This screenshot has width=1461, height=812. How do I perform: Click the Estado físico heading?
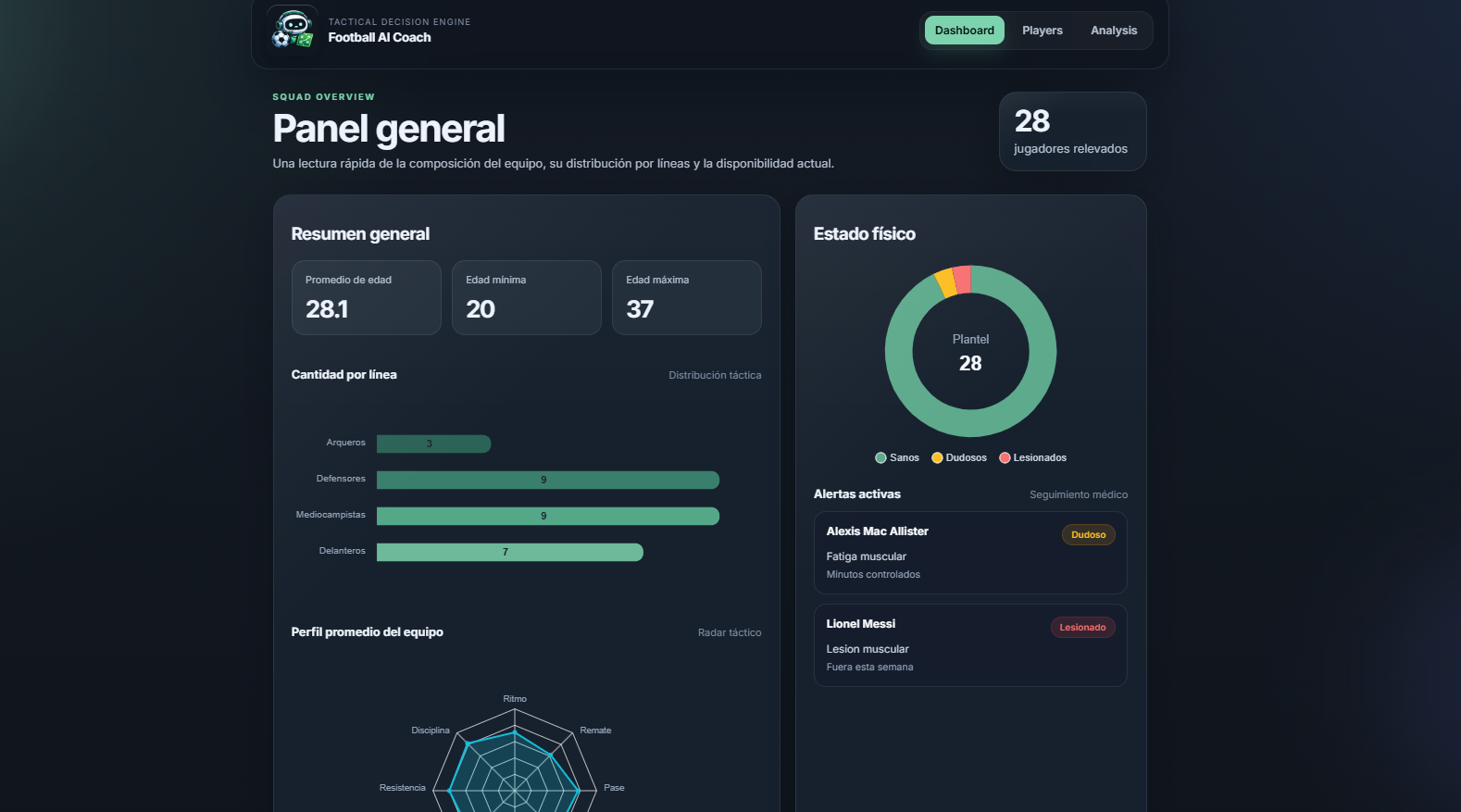pyautogui.click(x=864, y=234)
